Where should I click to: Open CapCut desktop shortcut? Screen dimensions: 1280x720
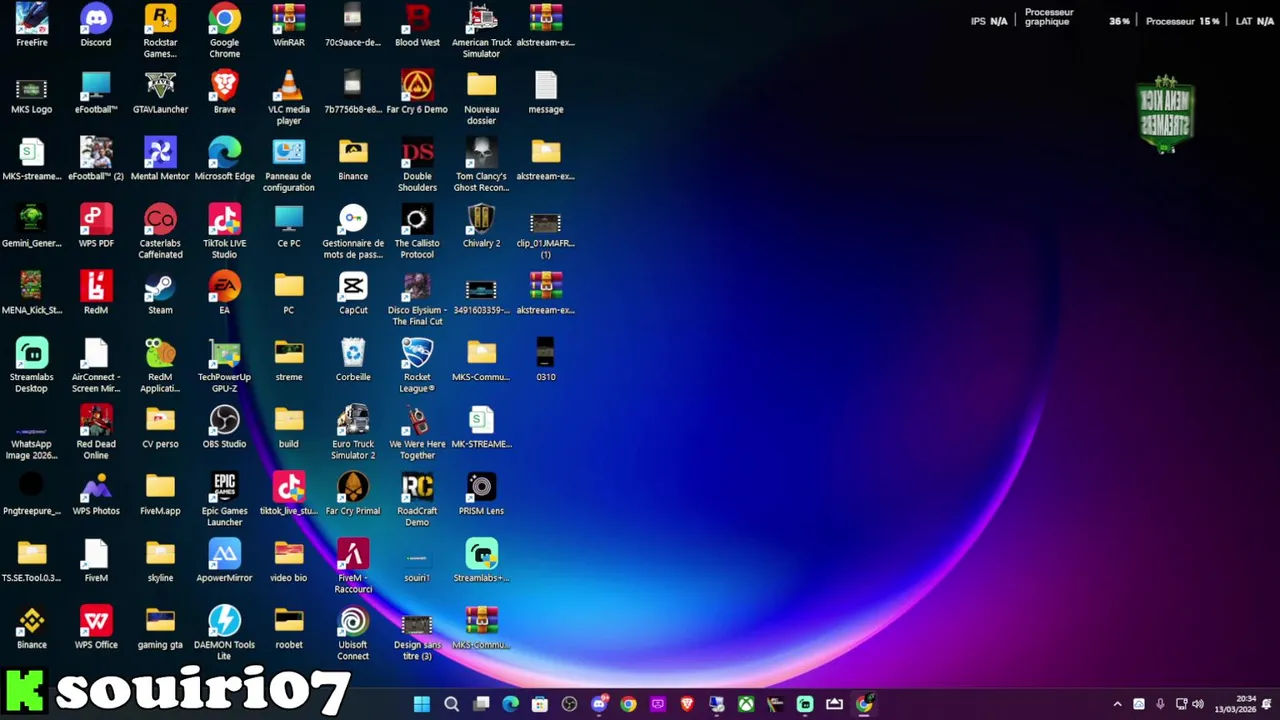pos(353,293)
